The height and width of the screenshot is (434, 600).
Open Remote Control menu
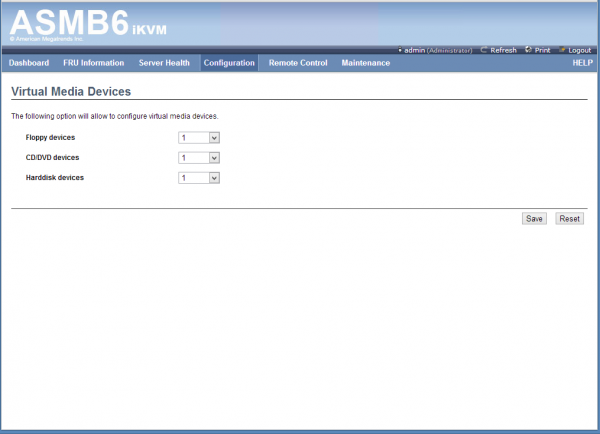point(298,63)
